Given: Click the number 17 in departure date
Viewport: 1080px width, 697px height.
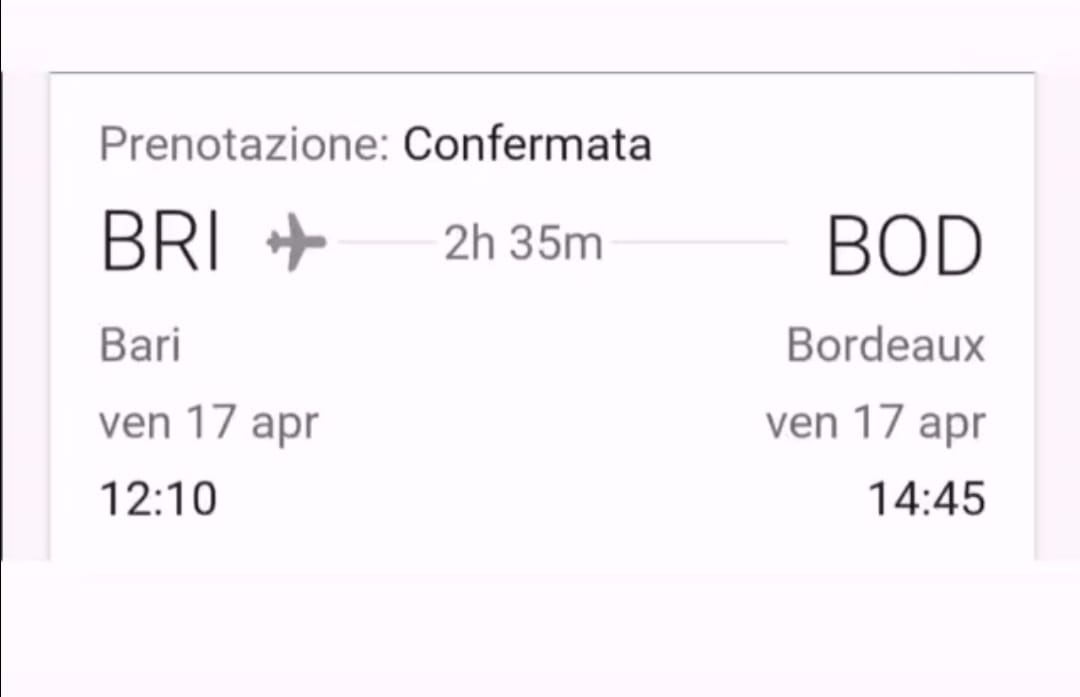Looking at the screenshot, I should point(211,421).
